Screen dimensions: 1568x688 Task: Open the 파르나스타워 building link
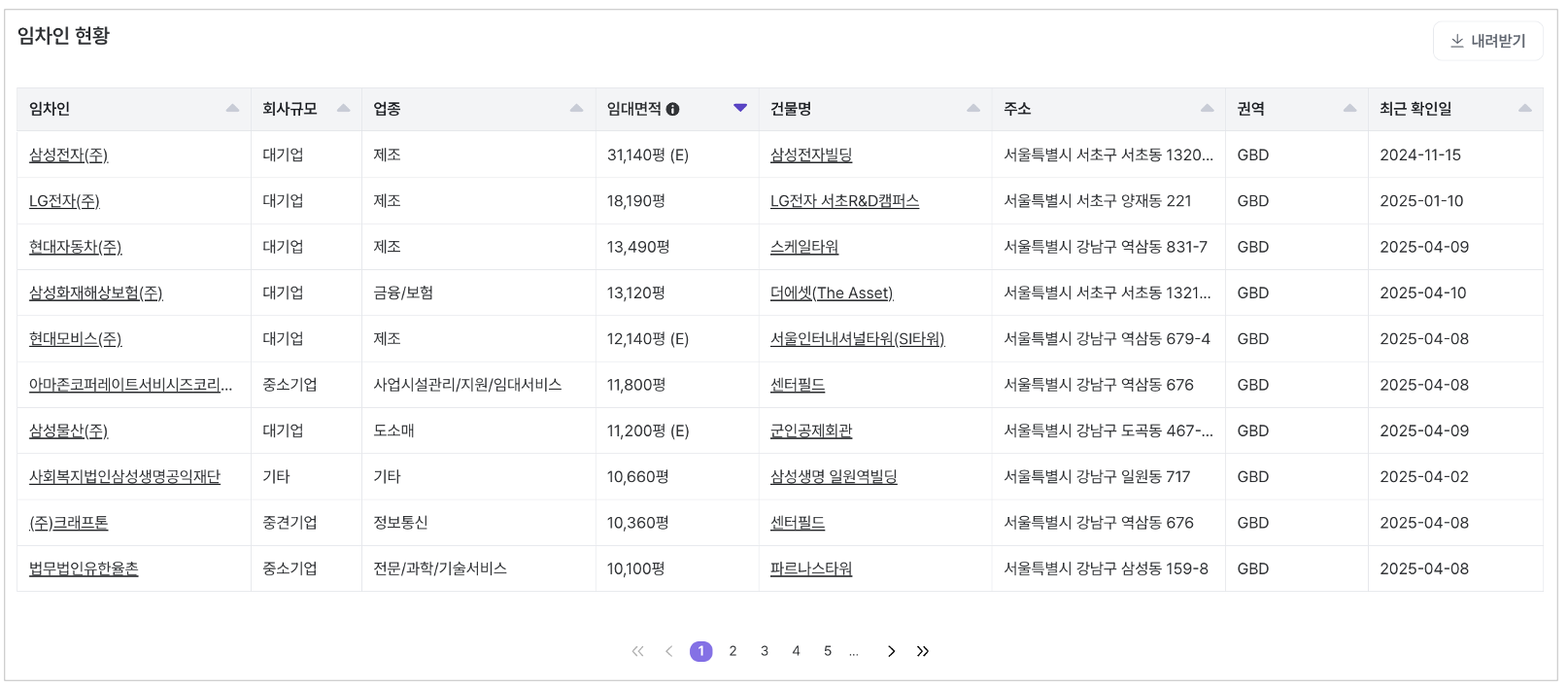click(x=811, y=568)
